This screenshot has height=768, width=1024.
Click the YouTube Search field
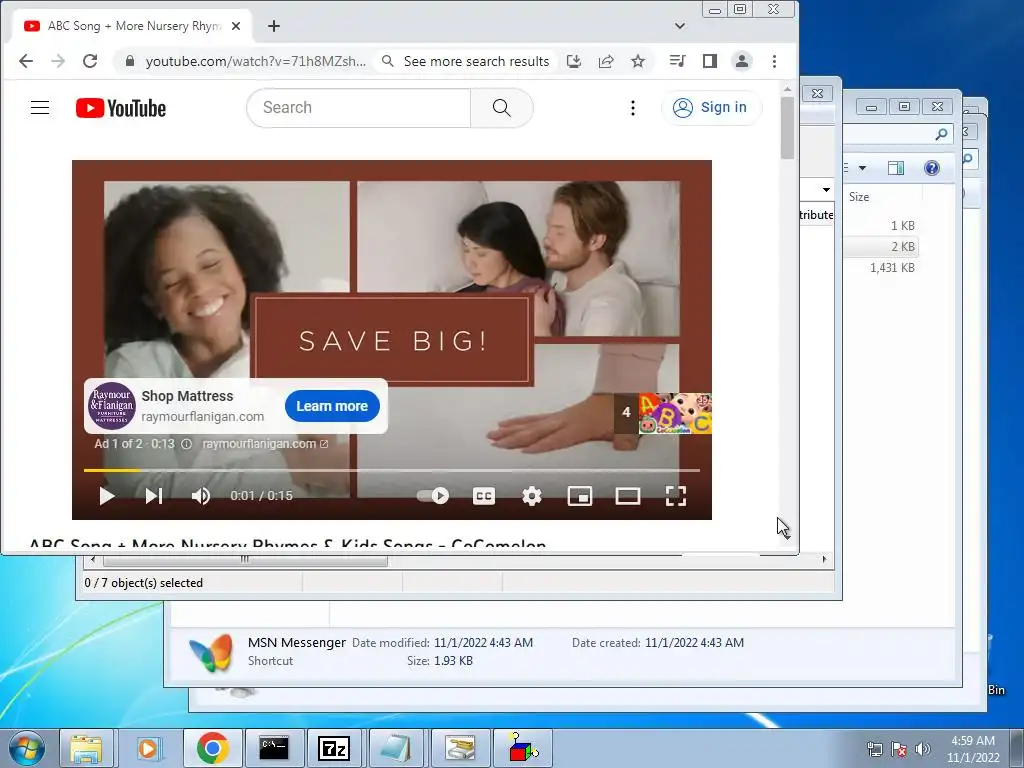(359, 108)
